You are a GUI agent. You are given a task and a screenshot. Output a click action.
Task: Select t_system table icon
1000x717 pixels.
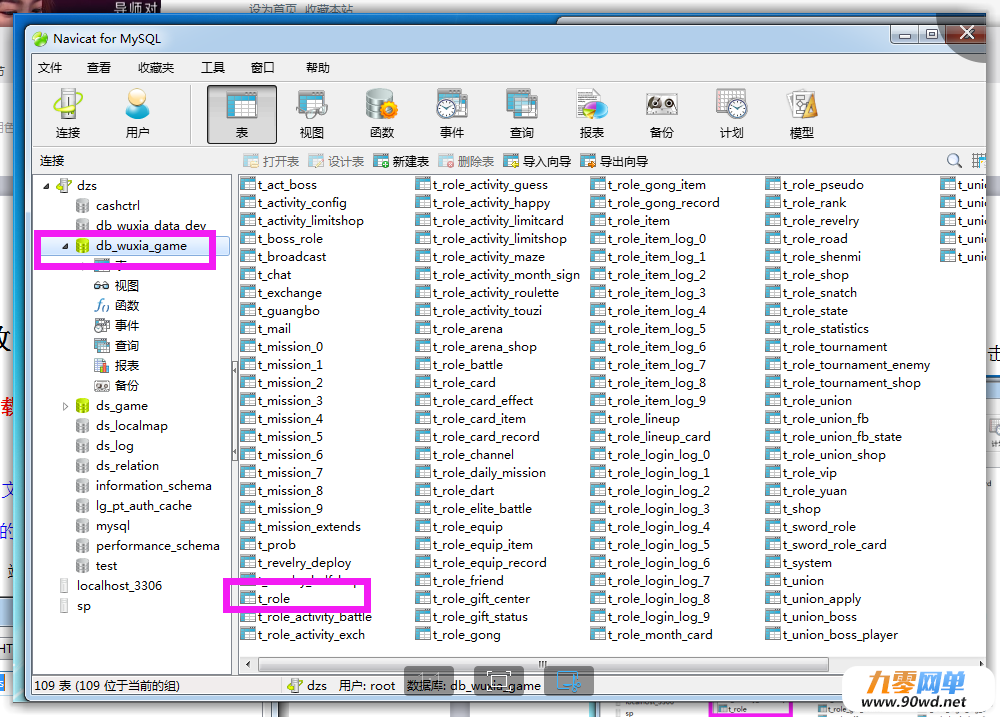click(x=772, y=563)
